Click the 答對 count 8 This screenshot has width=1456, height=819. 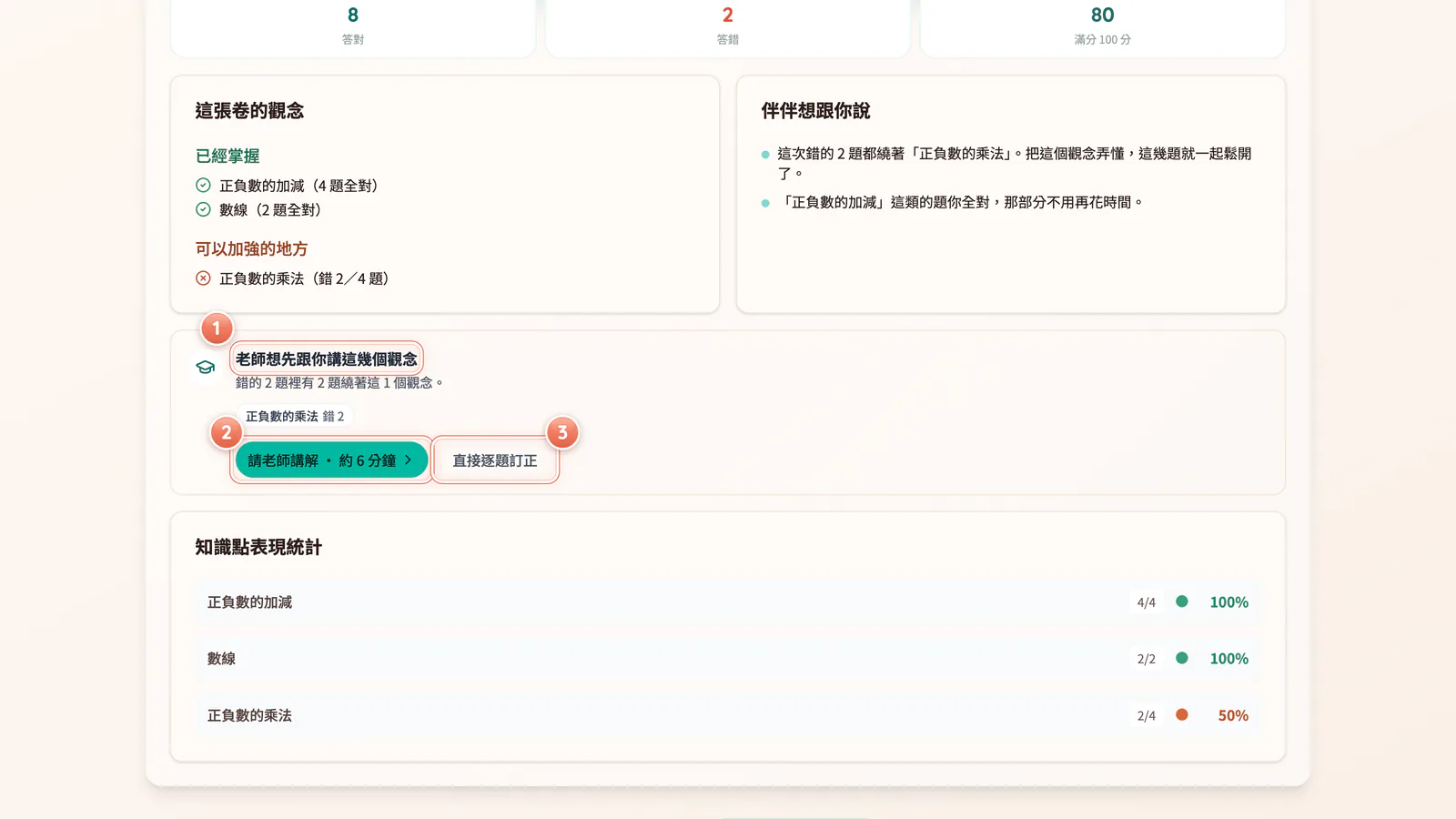pos(353,15)
